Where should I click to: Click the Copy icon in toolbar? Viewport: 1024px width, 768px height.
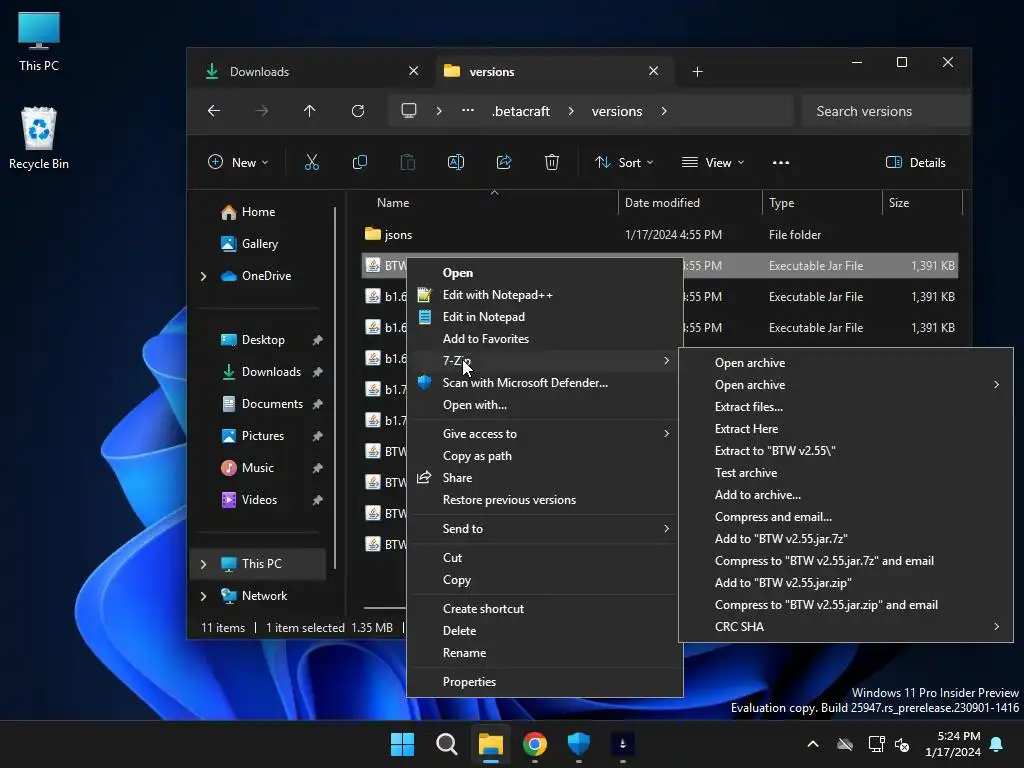tap(359, 163)
